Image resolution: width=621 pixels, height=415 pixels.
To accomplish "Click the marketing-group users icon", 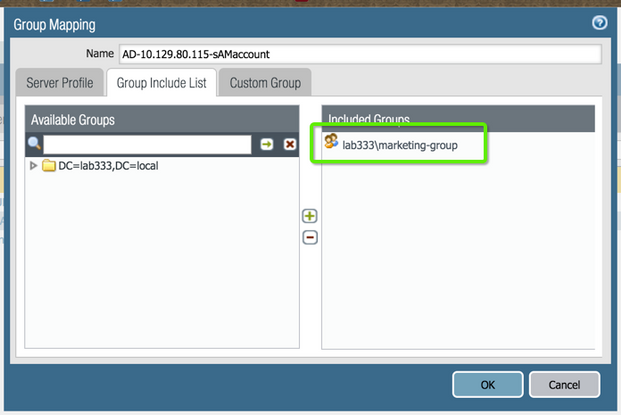I will (x=331, y=141).
